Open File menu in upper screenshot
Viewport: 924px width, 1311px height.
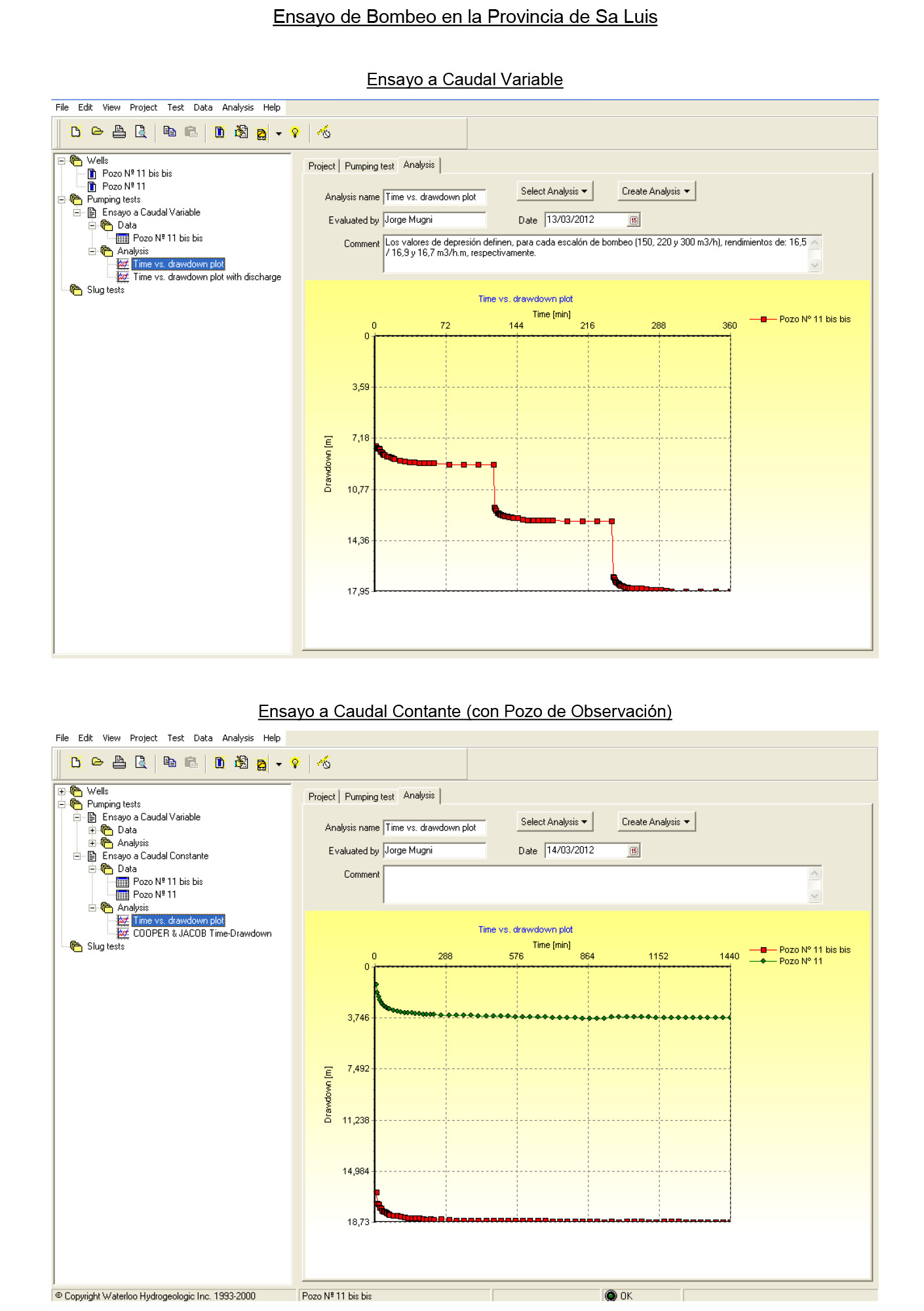tap(62, 108)
